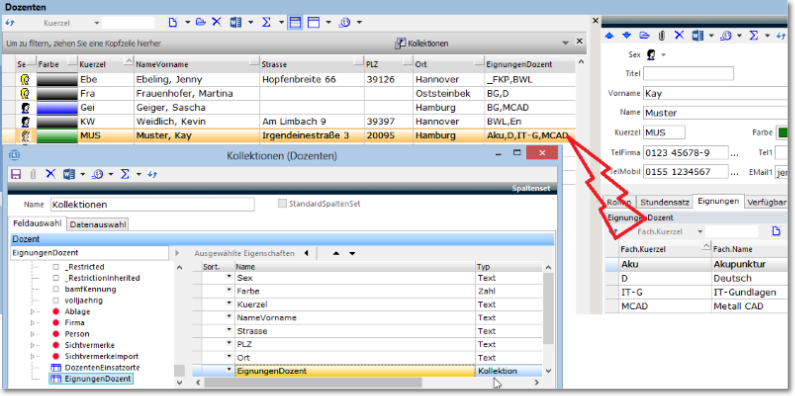Click Vorname input field with Kay
The image size is (795, 396).
715,93
